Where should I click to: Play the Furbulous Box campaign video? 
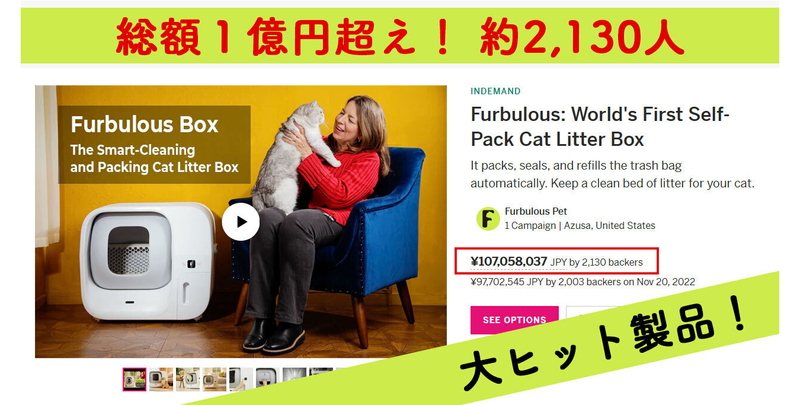pyautogui.click(x=241, y=222)
